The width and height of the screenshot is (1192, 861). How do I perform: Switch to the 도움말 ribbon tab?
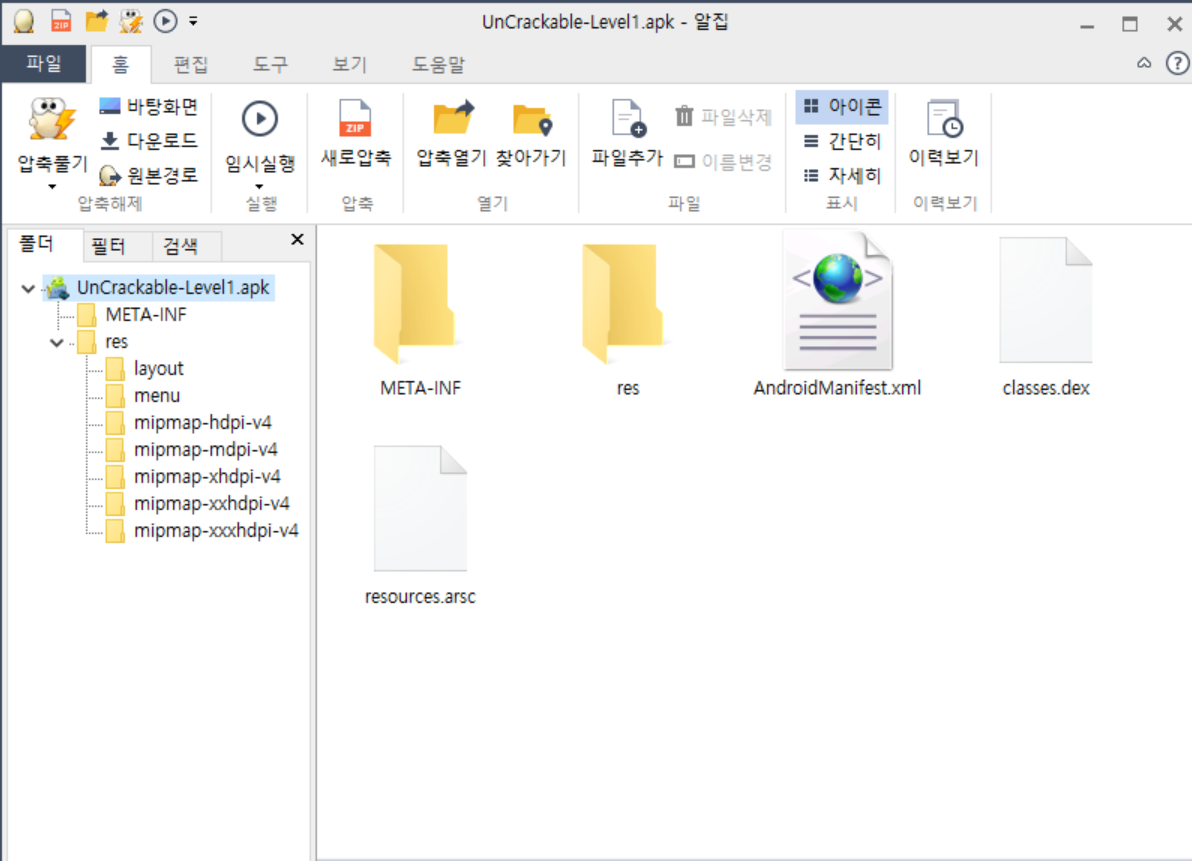(x=438, y=65)
